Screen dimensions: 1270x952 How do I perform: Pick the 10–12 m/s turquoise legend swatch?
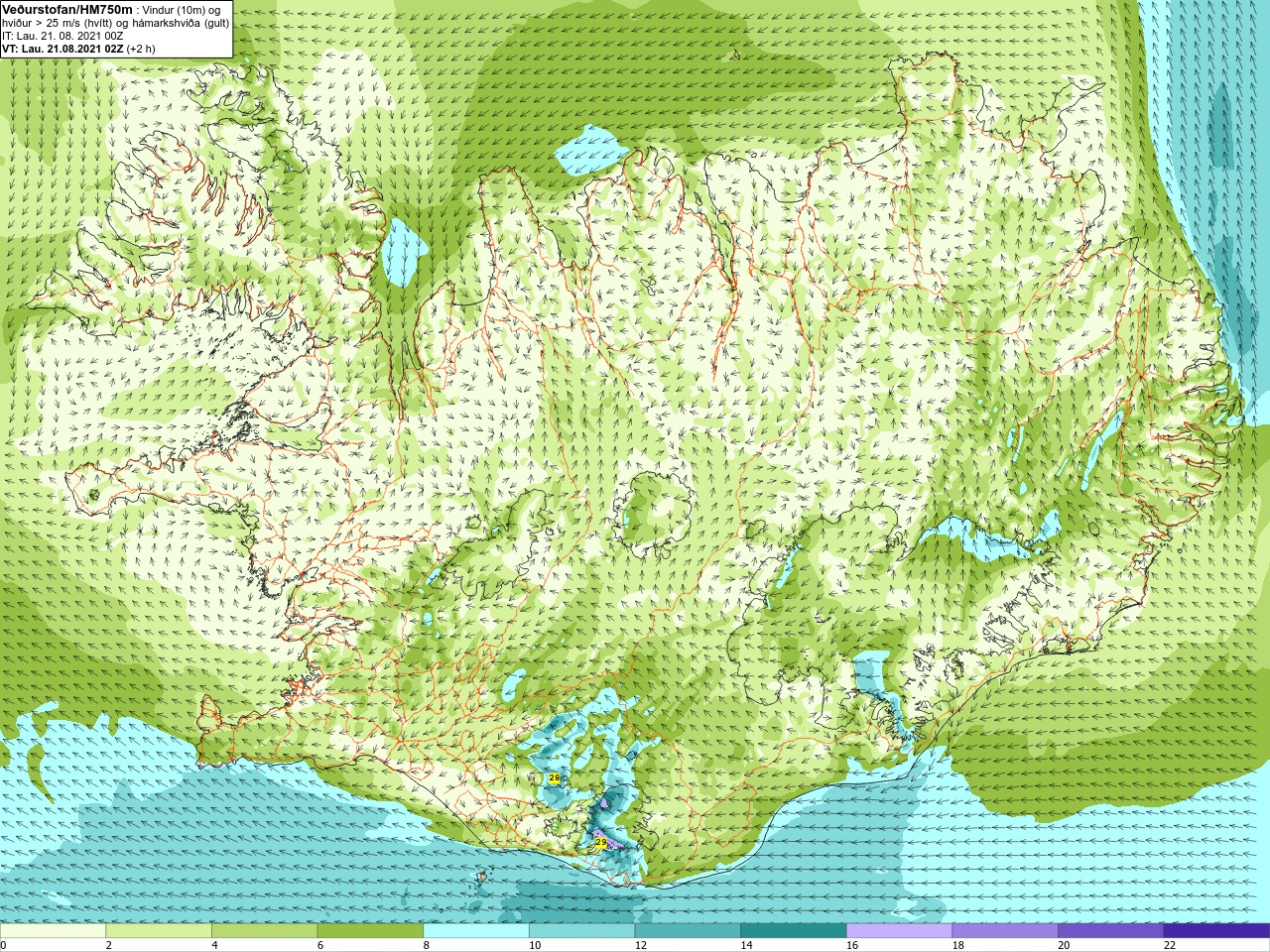(581, 931)
